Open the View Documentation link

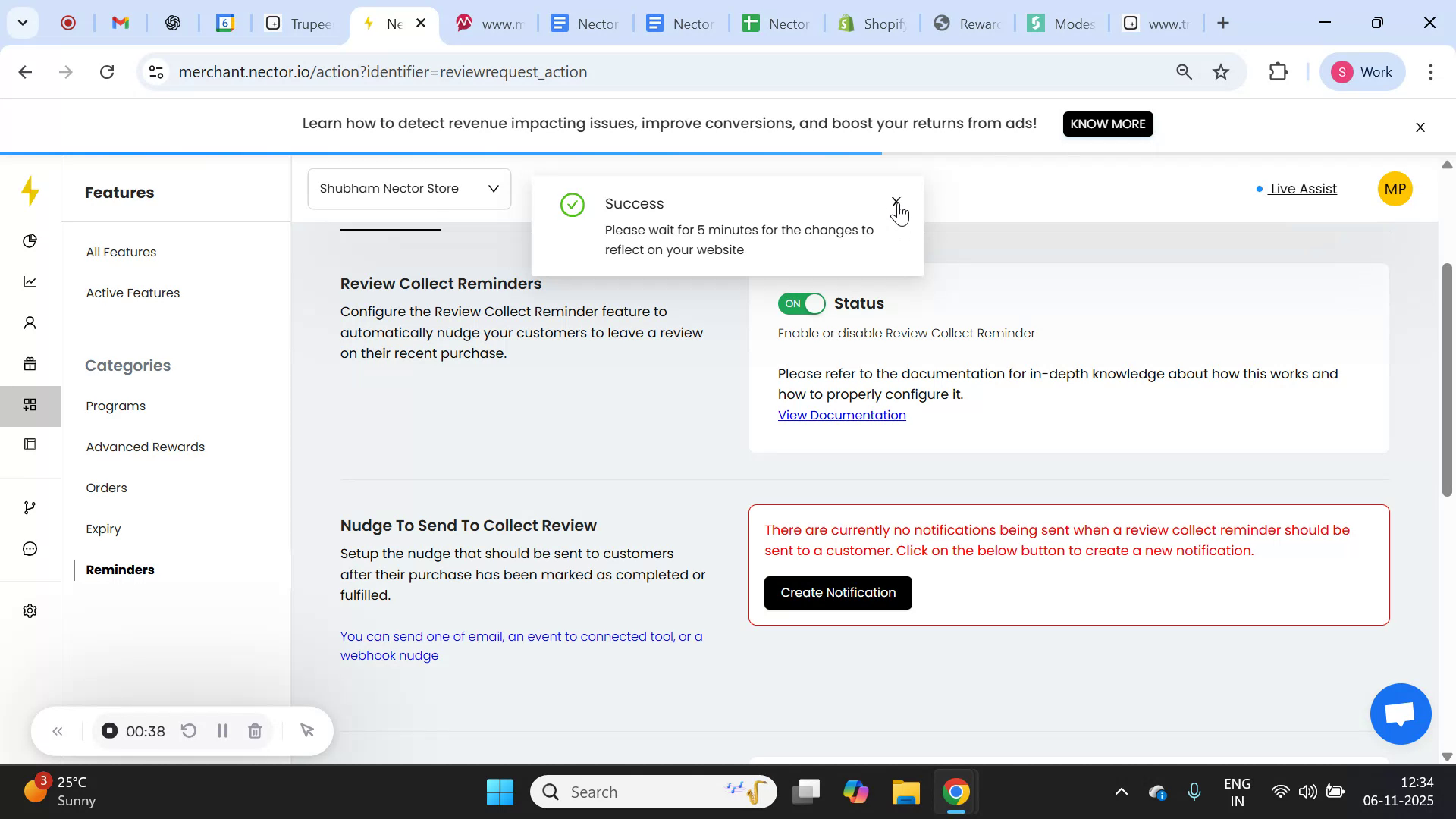tap(842, 415)
